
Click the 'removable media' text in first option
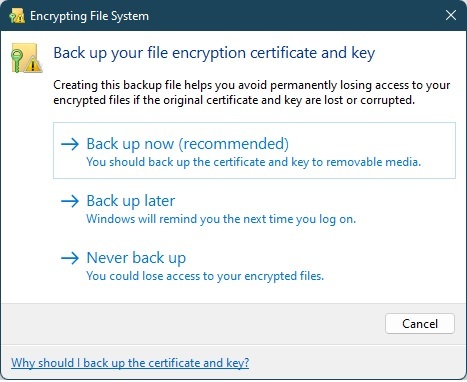coord(373,162)
